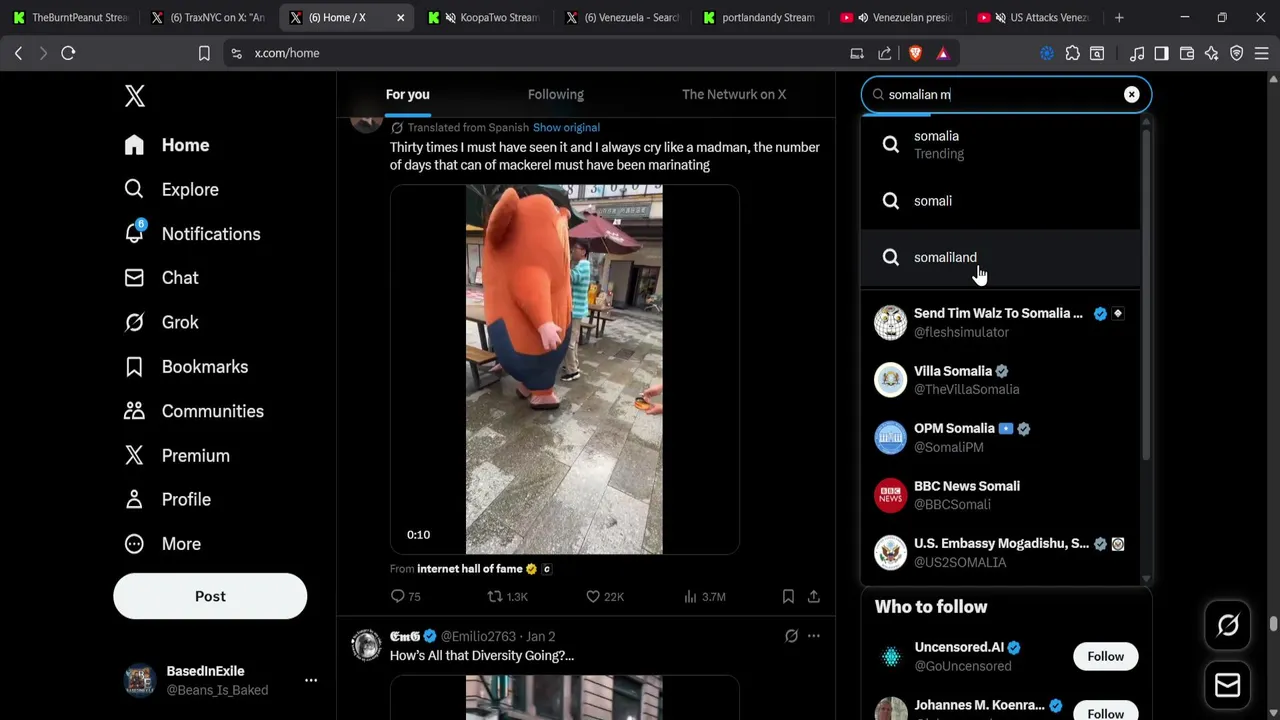Open Chat from sidebar
This screenshot has height=720, width=1280.
pos(161,278)
